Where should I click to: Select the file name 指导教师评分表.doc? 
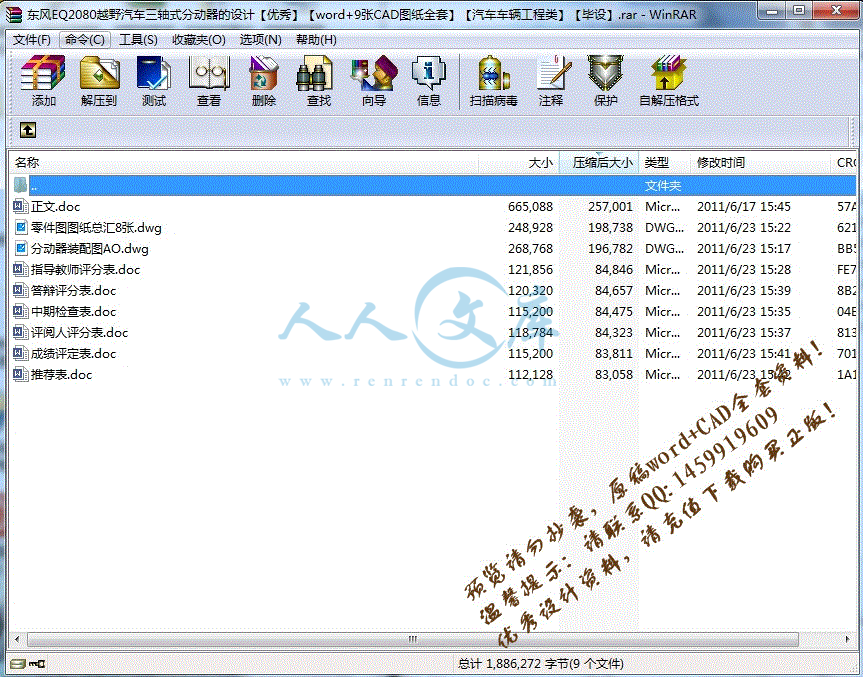(x=85, y=269)
